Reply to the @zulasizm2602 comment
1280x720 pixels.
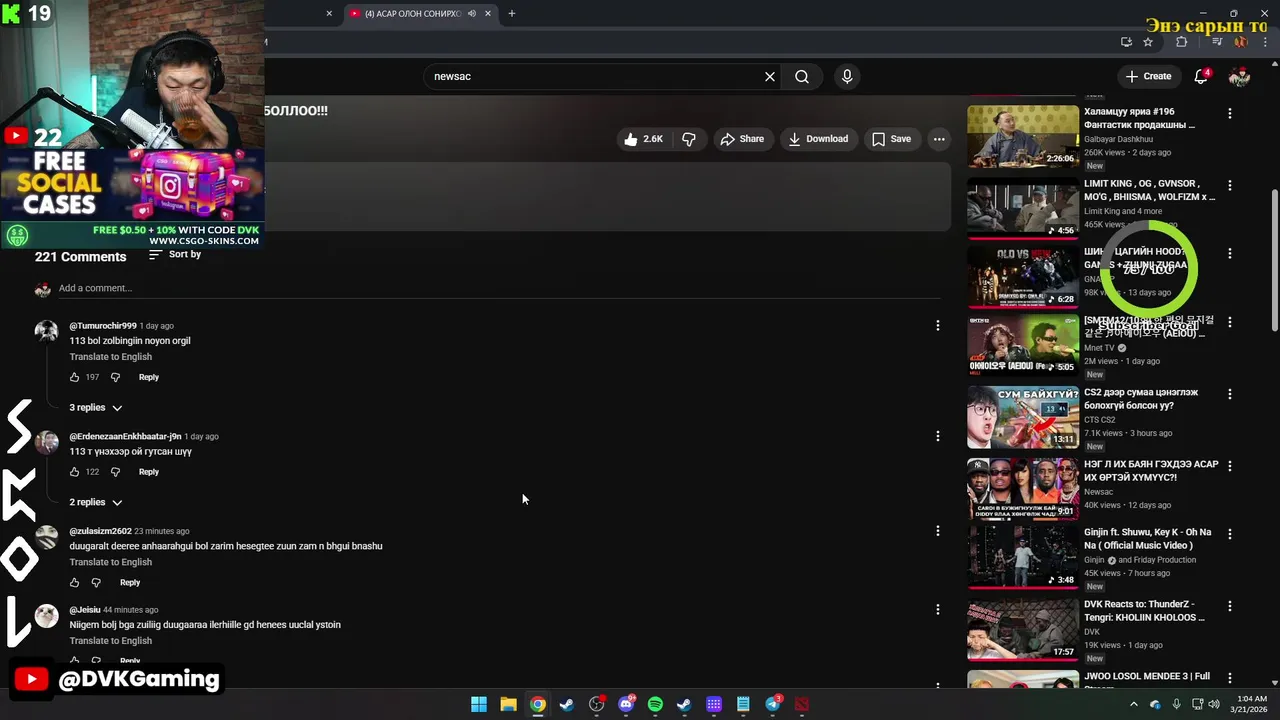click(130, 582)
